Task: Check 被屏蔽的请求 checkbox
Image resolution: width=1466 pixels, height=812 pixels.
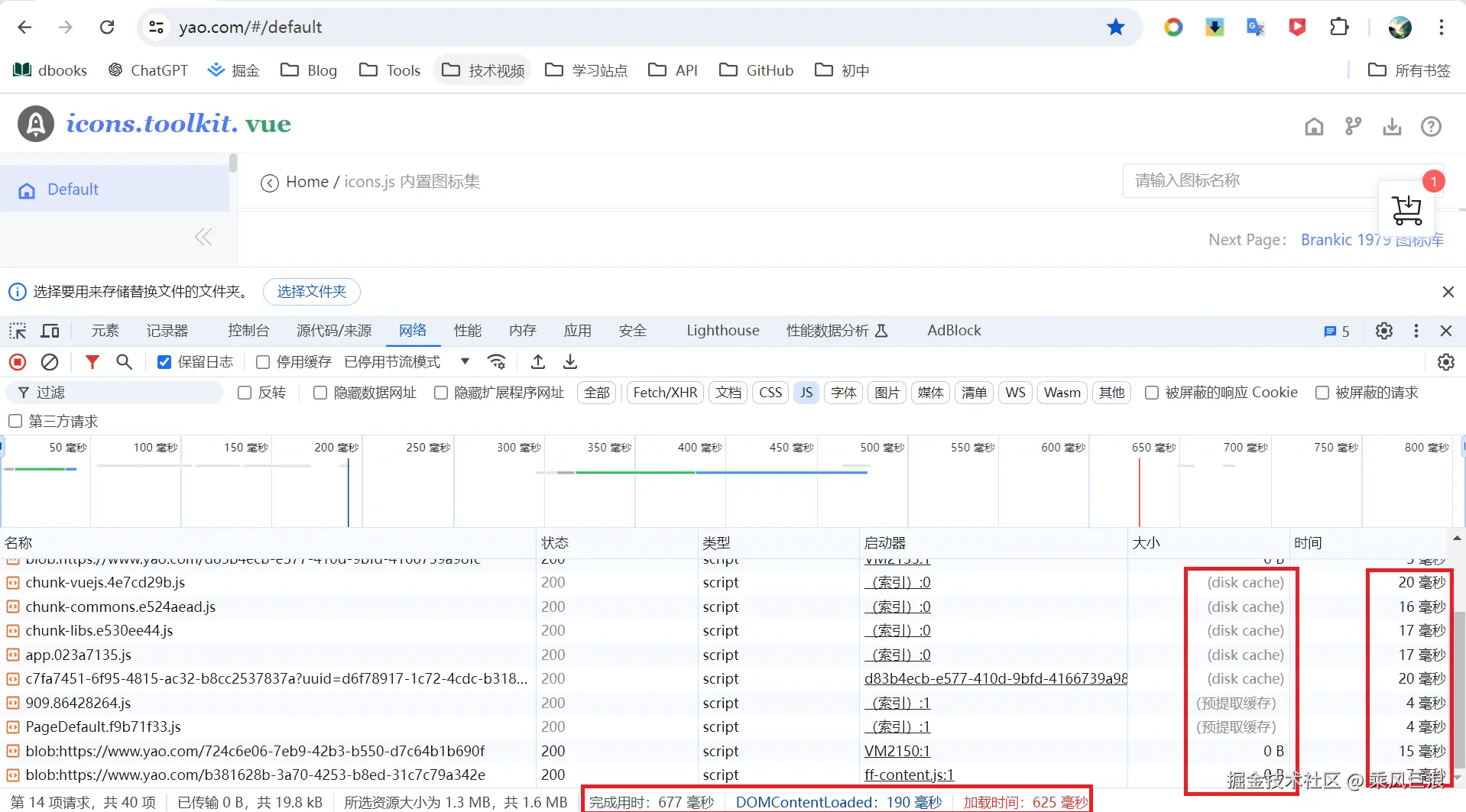Action: tap(1322, 393)
